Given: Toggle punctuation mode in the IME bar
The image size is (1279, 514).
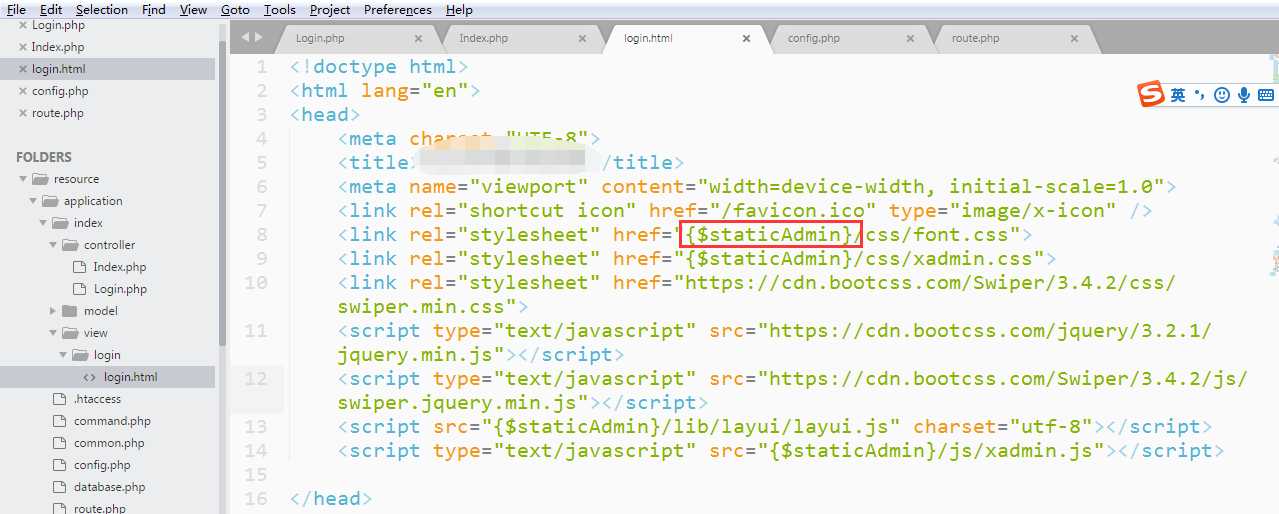Looking at the screenshot, I should [x=1199, y=95].
